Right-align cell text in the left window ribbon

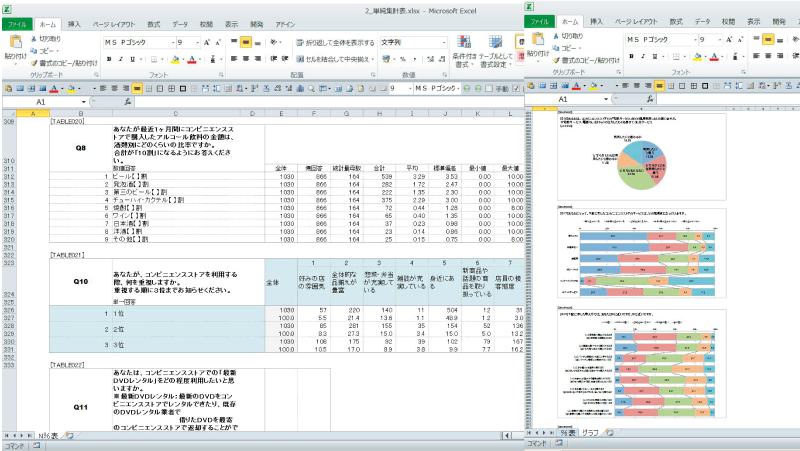[x=258, y=59]
